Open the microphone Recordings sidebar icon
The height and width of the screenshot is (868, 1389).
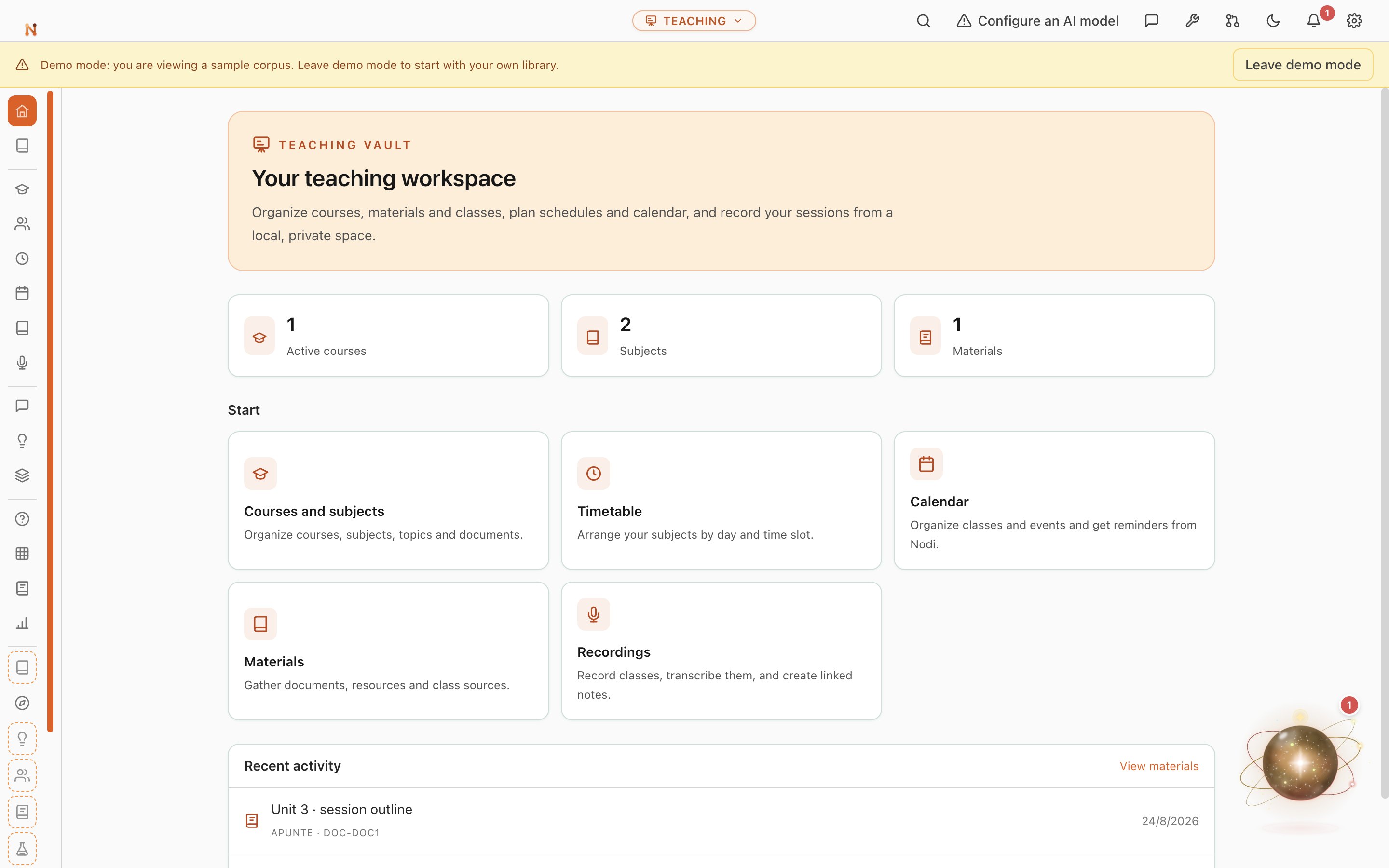point(22,362)
